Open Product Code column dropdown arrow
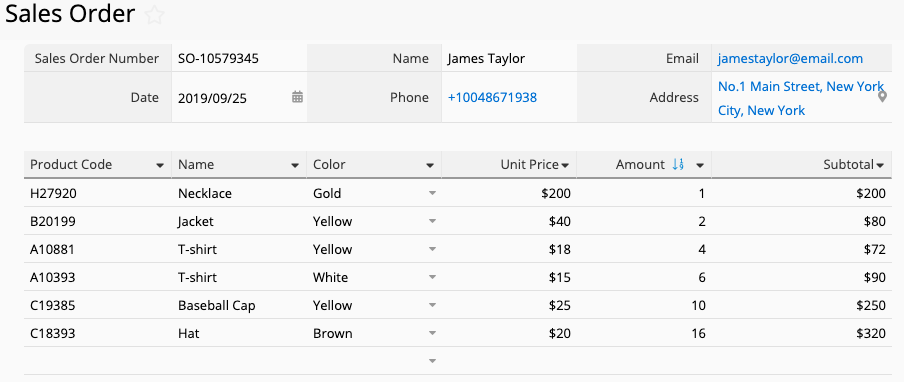The height and width of the screenshot is (382, 904). (x=160, y=166)
